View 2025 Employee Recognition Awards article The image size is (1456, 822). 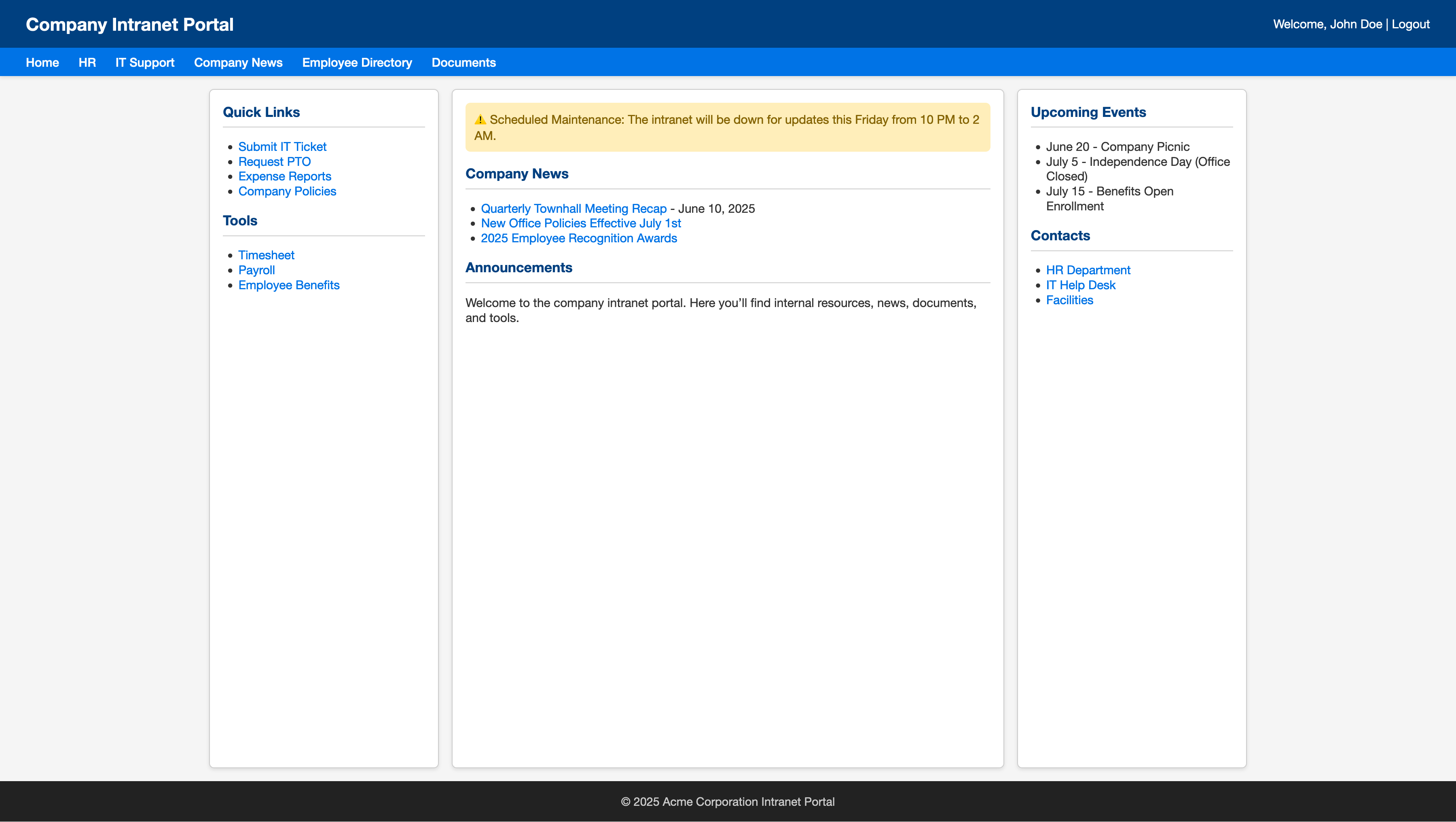(x=578, y=238)
